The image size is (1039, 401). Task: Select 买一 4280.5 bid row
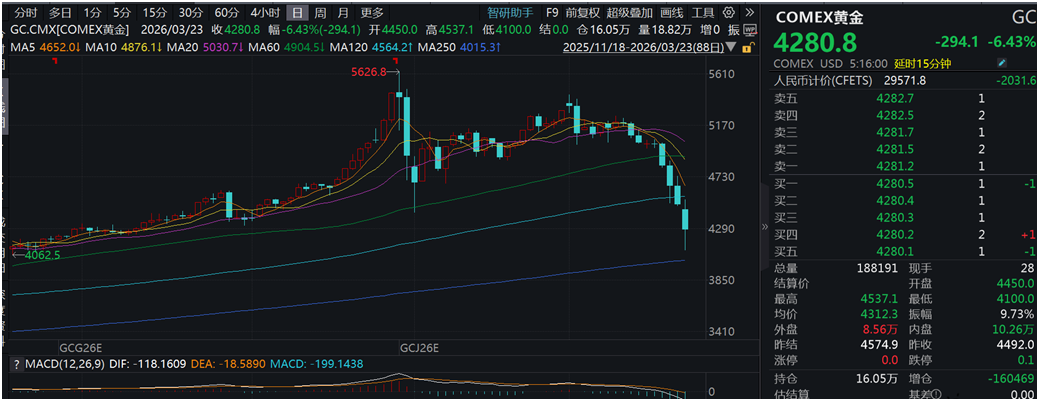point(905,184)
